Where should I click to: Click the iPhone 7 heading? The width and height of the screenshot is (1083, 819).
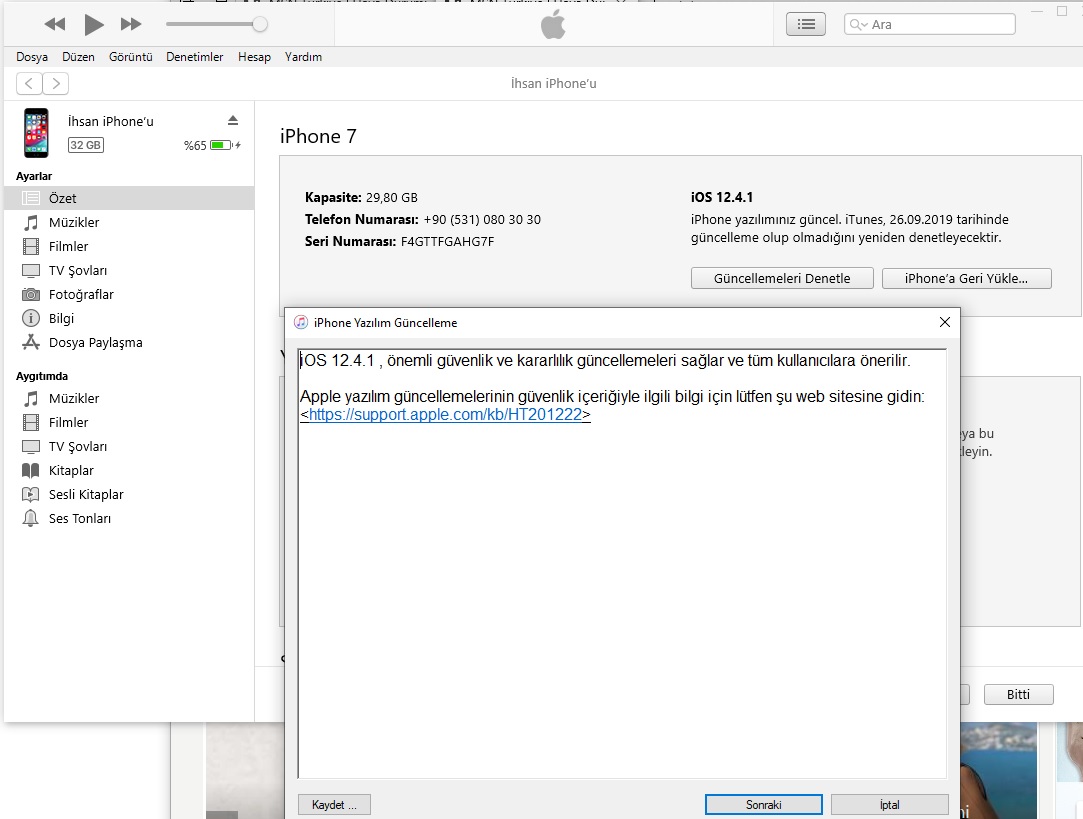[x=318, y=136]
